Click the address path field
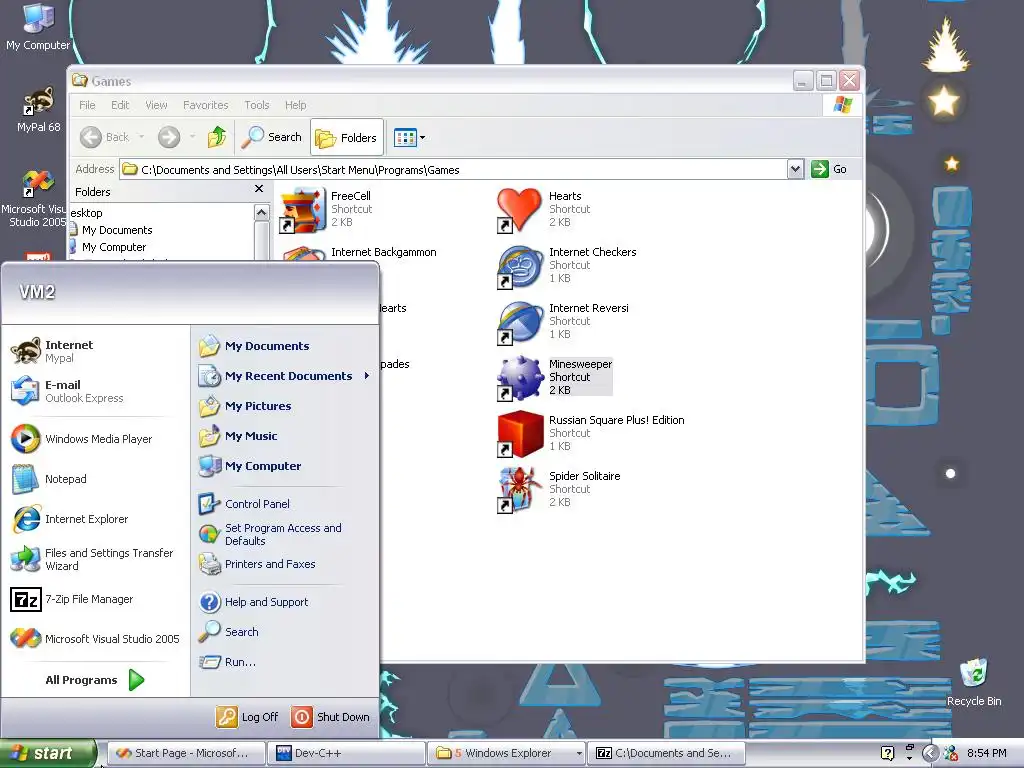The height and width of the screenshot is (768, 1024). [x=454, y=169]
